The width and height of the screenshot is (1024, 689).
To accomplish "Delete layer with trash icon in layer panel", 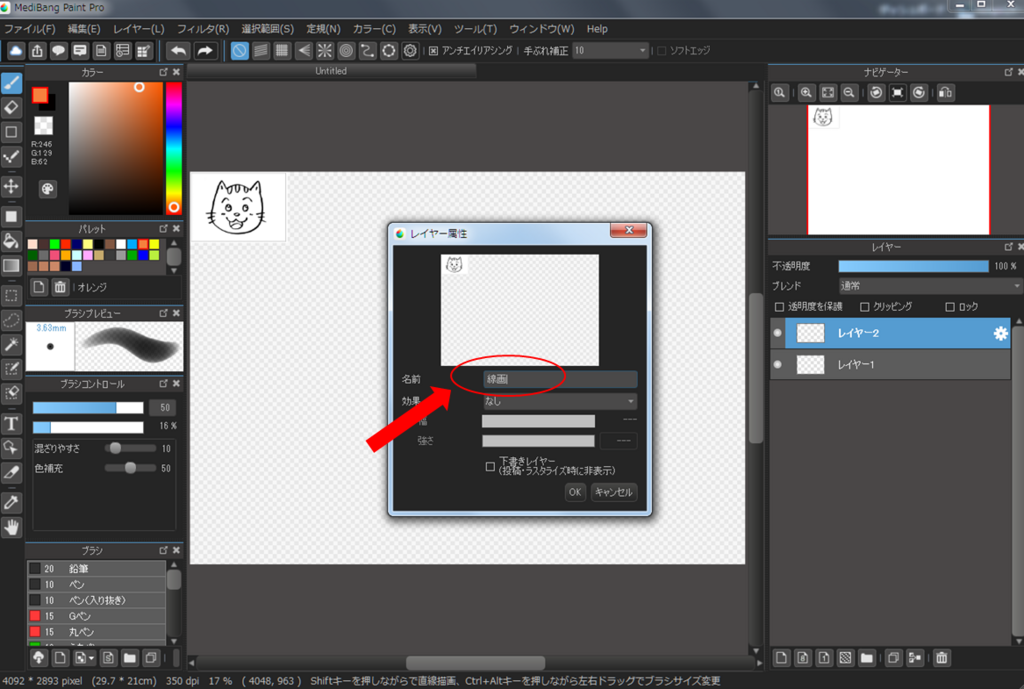I will (x=941, y=658).
